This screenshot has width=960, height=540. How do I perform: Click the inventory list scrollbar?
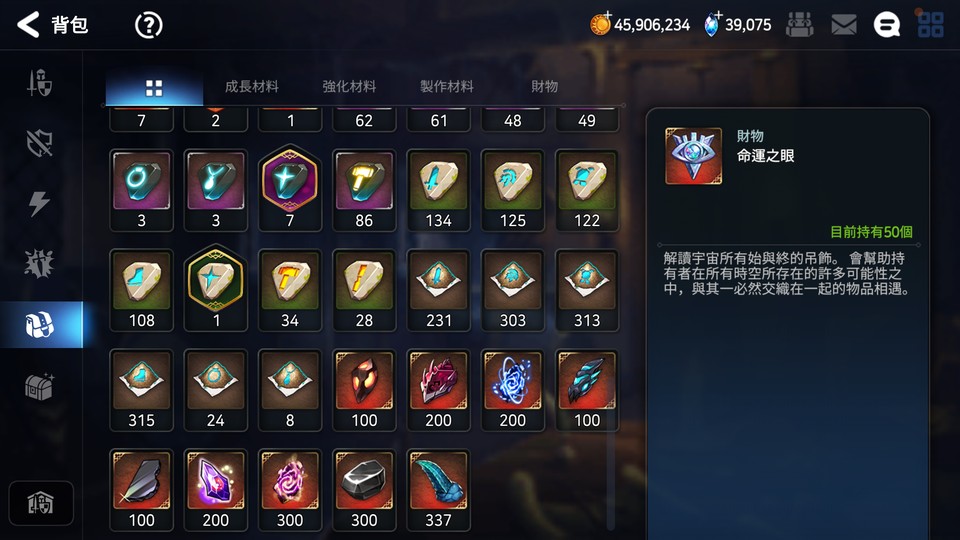610,318
